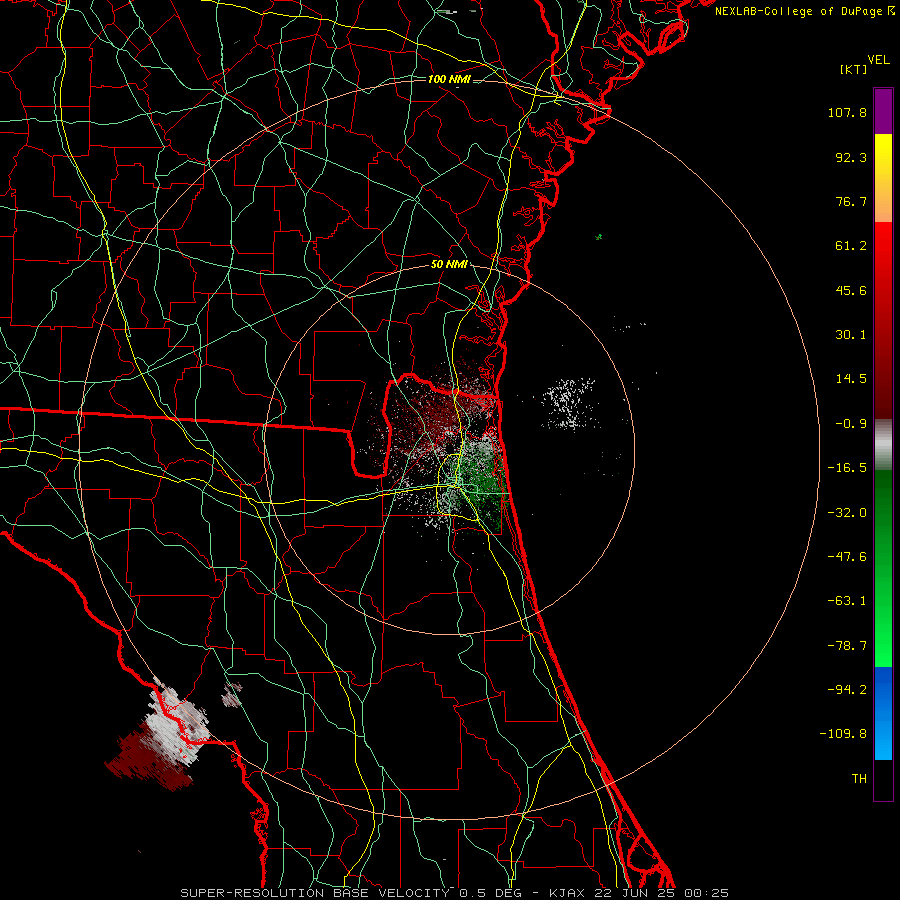Click the -0.9 velocity scale value

pos(851,424)
